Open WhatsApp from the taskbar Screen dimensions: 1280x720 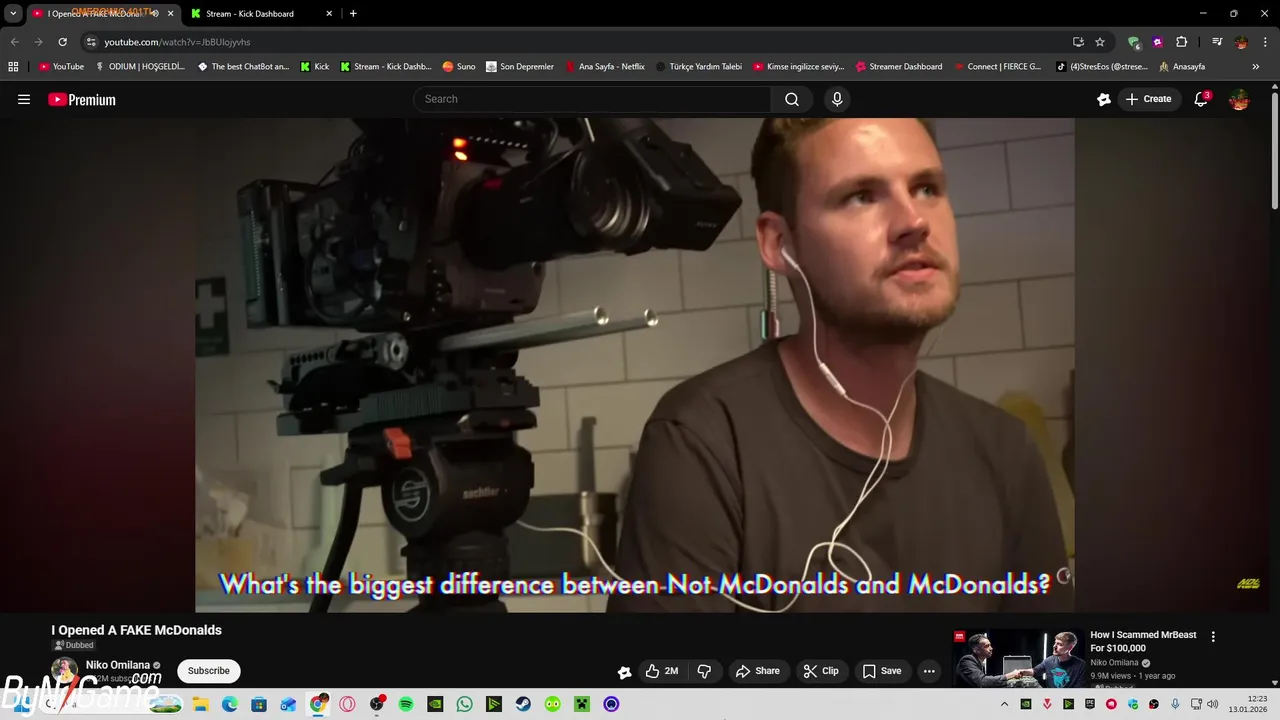pyautogui.click(x=464, y=704)
